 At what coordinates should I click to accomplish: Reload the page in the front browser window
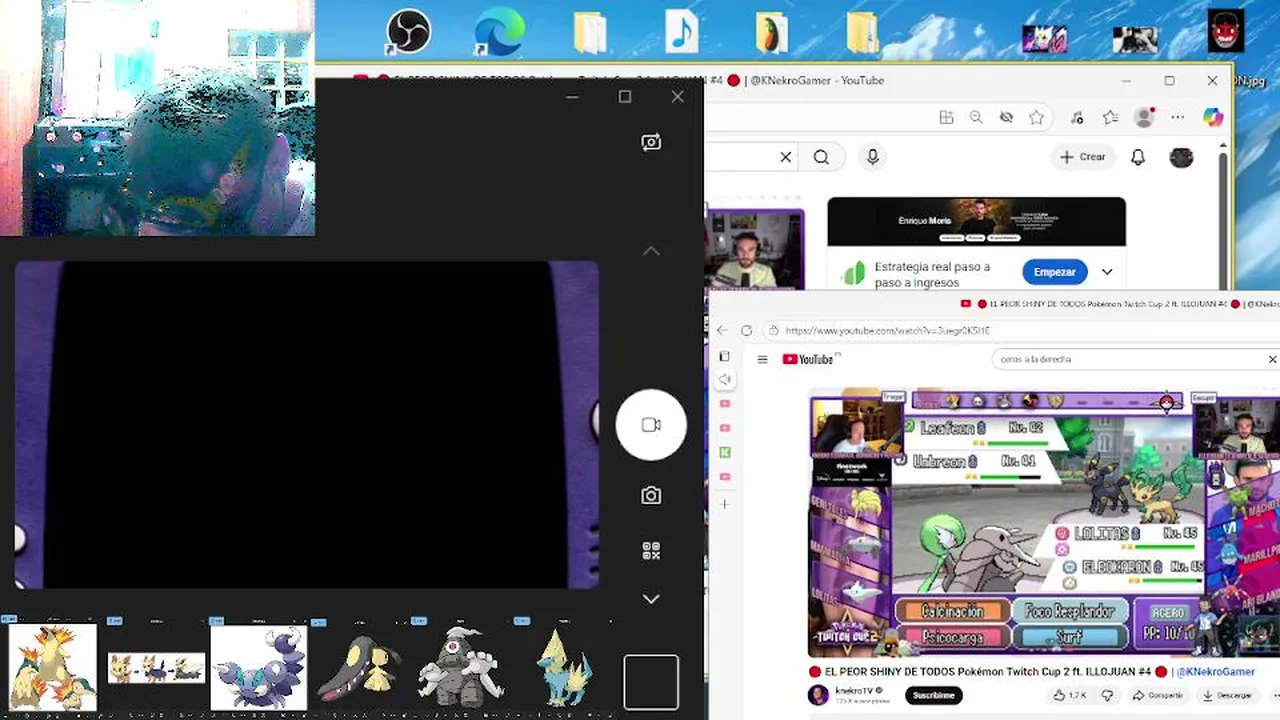tap(746, 330)
